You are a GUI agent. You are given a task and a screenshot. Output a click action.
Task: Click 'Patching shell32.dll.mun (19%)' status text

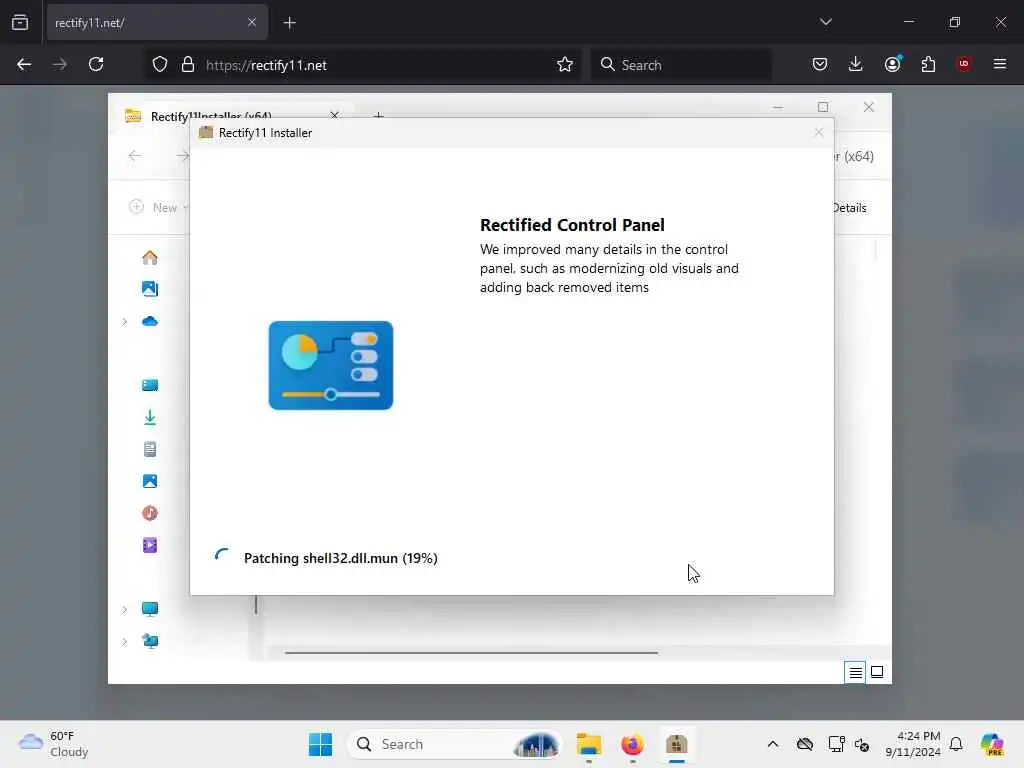340,558
